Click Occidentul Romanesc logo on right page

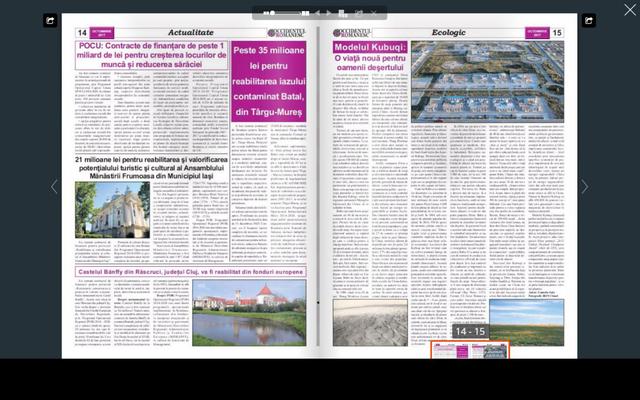[352, 33]
